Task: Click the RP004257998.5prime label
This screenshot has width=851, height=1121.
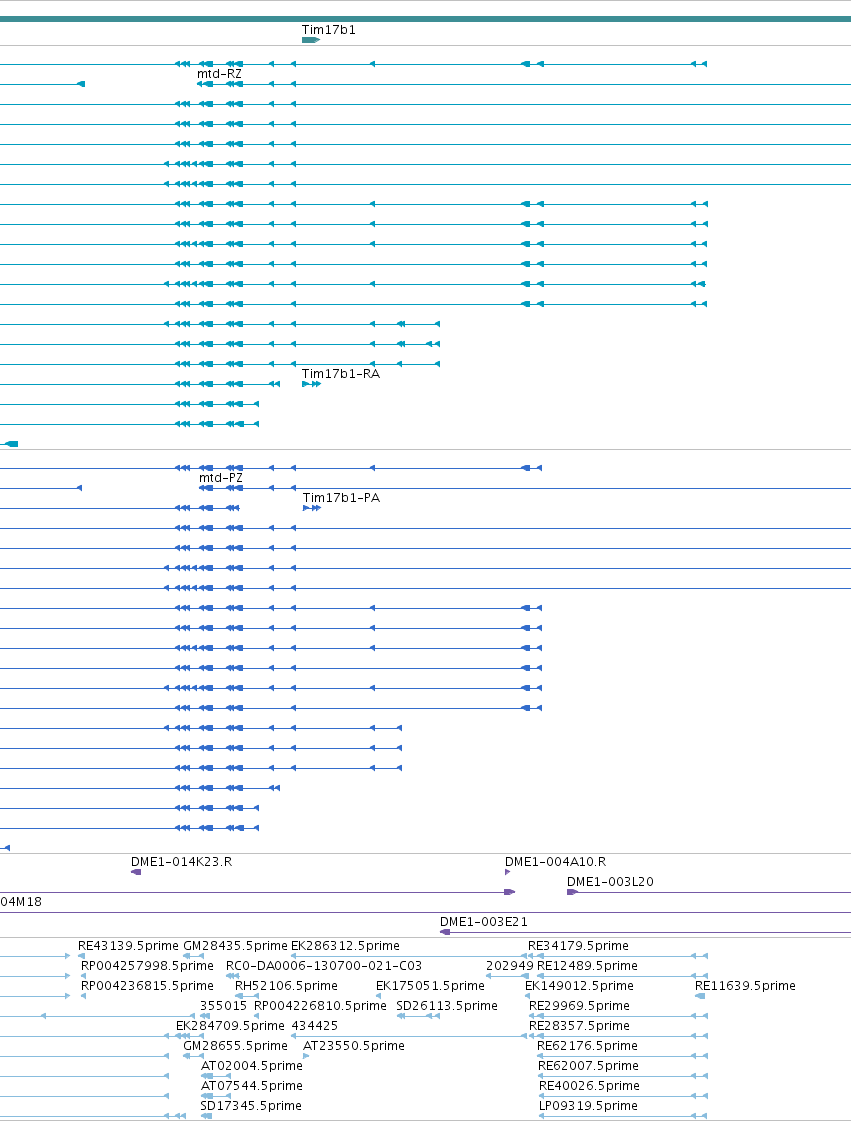Action: [x=147, y=966]
